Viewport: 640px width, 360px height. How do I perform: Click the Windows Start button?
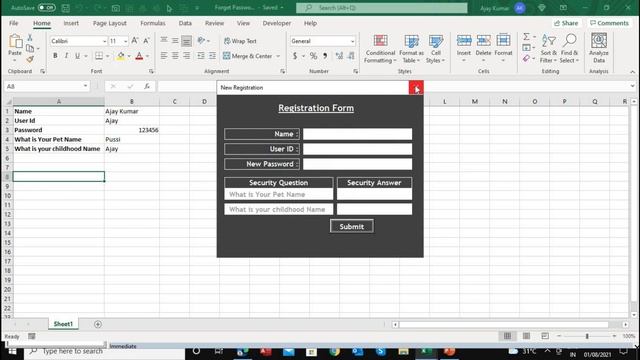(x=12, y=351)
